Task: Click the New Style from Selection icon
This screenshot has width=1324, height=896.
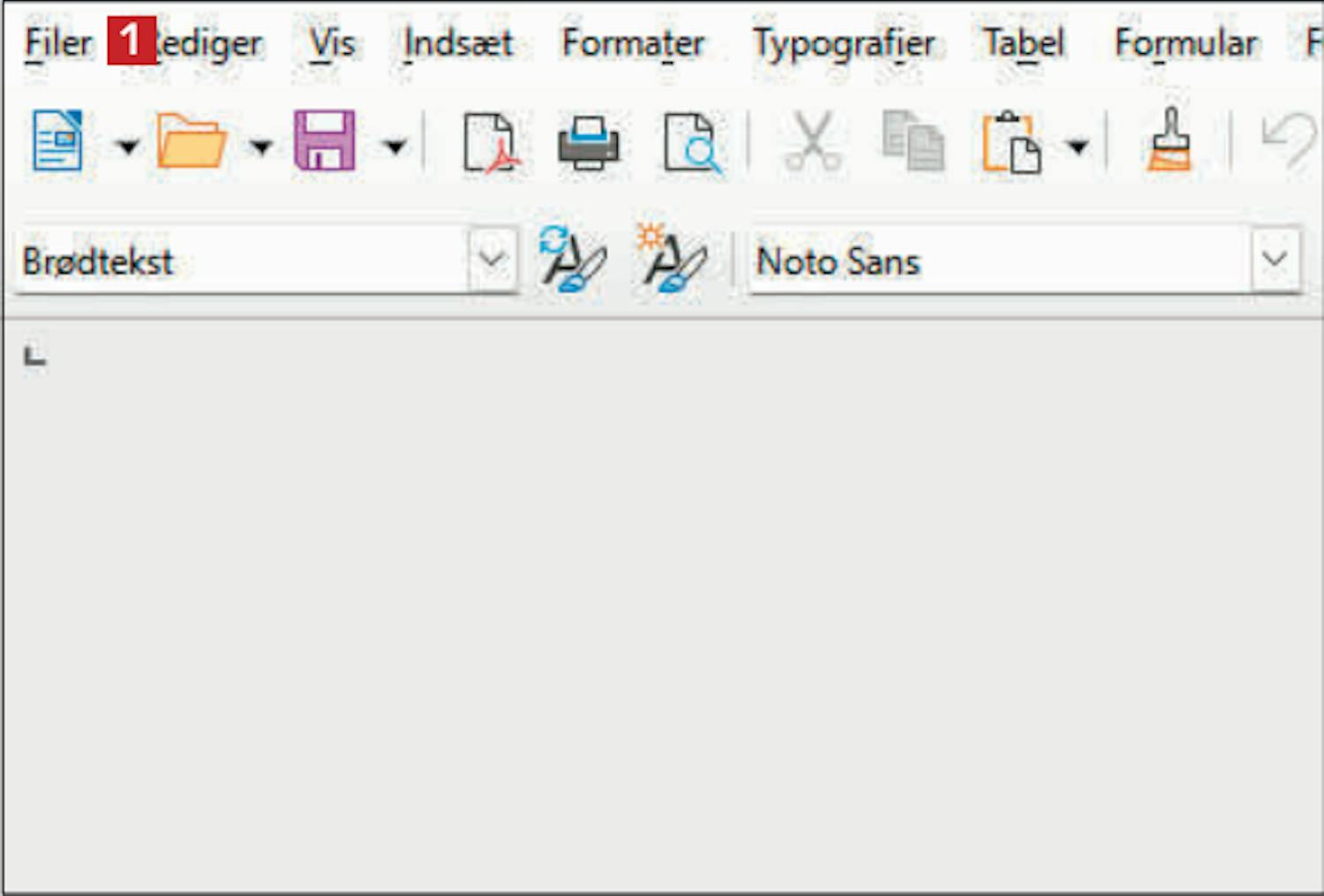Action: [x=673, y=259]
